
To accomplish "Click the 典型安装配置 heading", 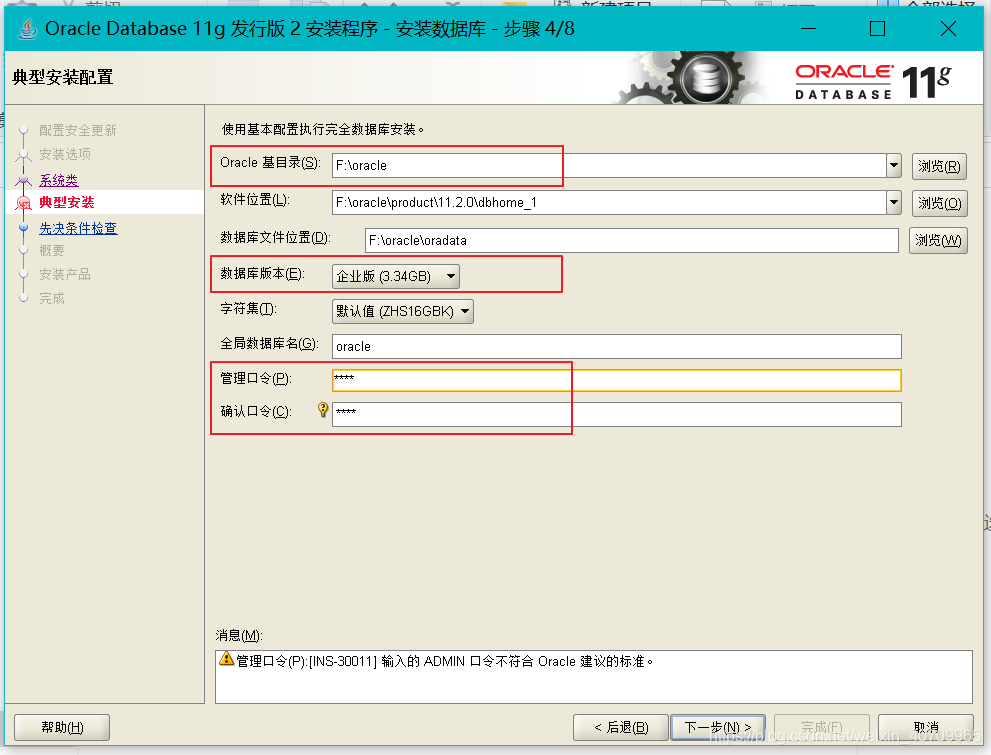I will [x=63, y=77].
